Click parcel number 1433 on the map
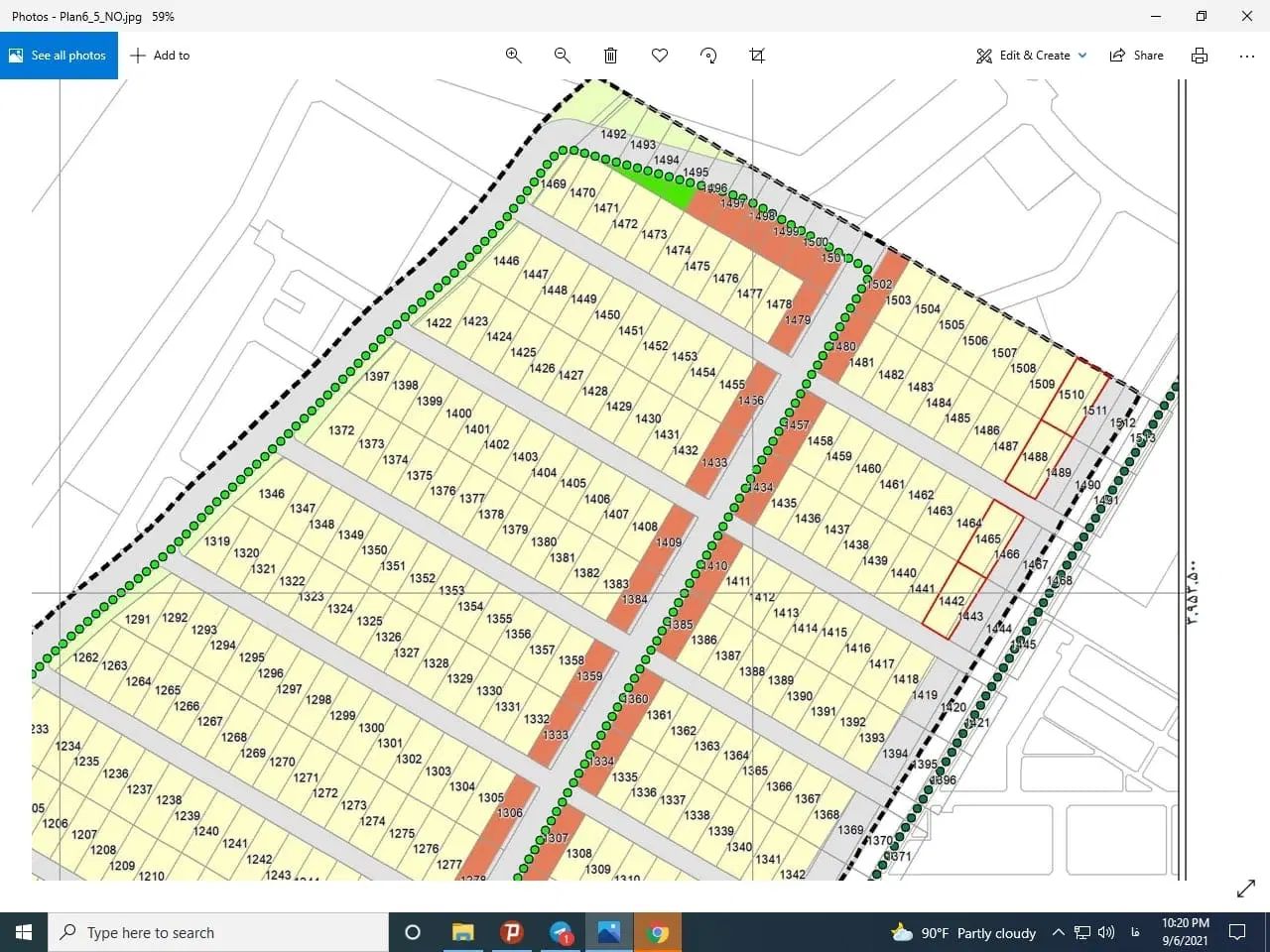Viewport: 1270px width, 952px height. click(714, 463)
